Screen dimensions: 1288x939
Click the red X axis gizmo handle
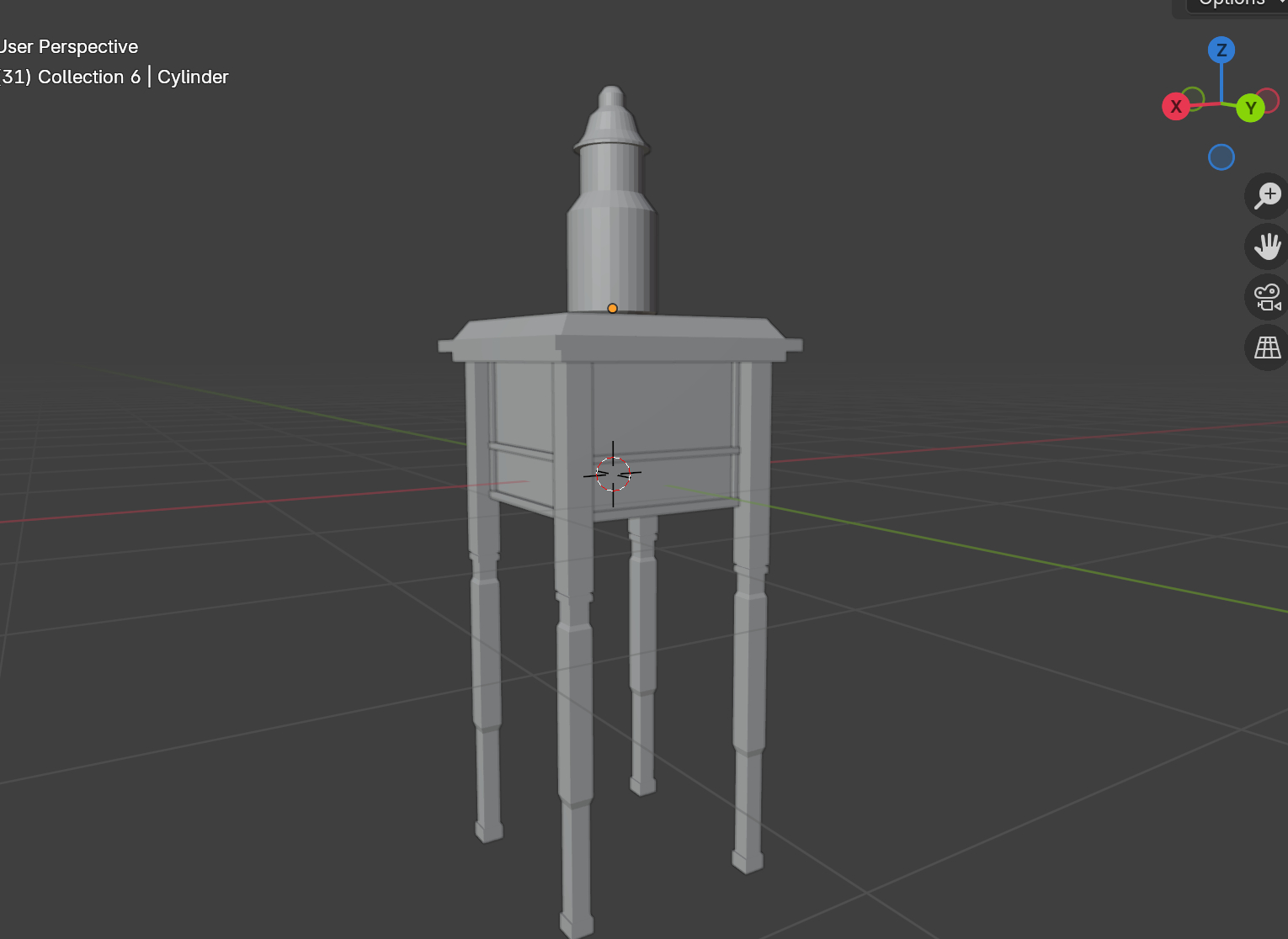pyautogui.click(x=1175, y=107)
